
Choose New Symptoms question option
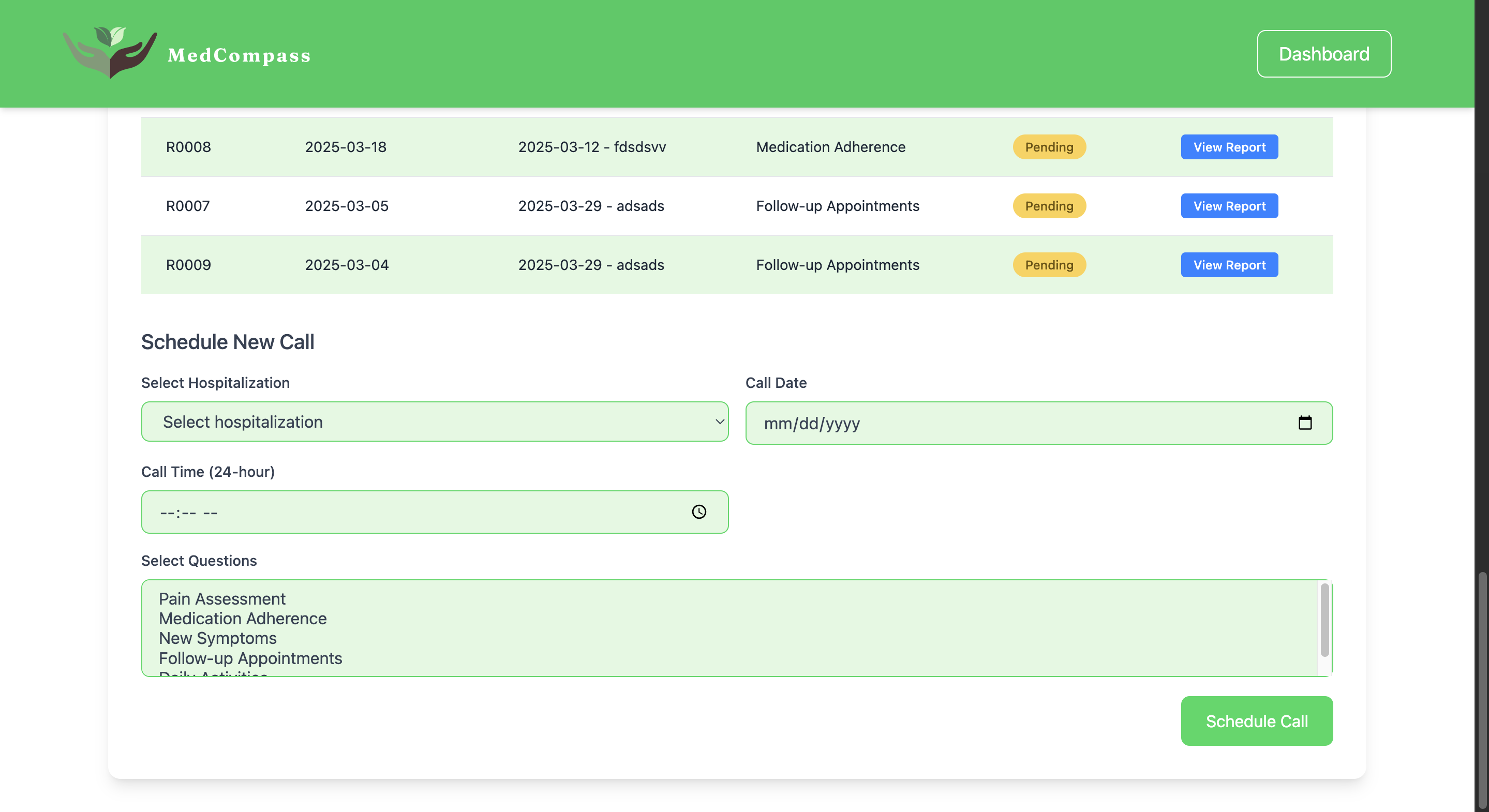click(217, 638)
